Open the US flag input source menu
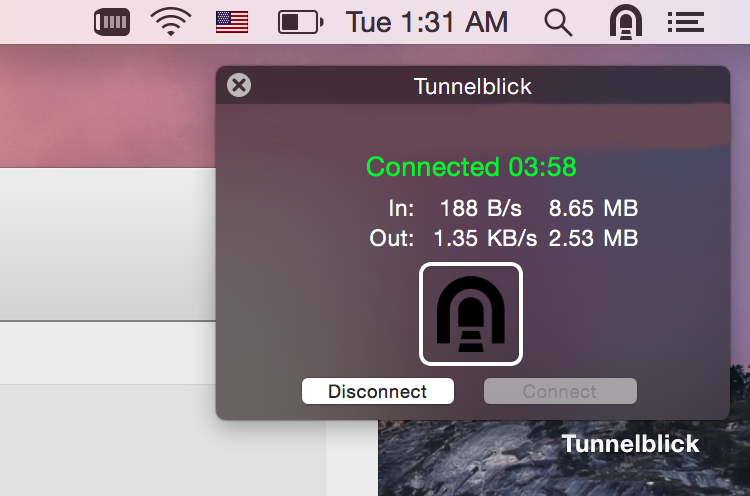Image resolution: width=750 pixels, height=496 pixels. pyautogui.click(x=232, y=21)
